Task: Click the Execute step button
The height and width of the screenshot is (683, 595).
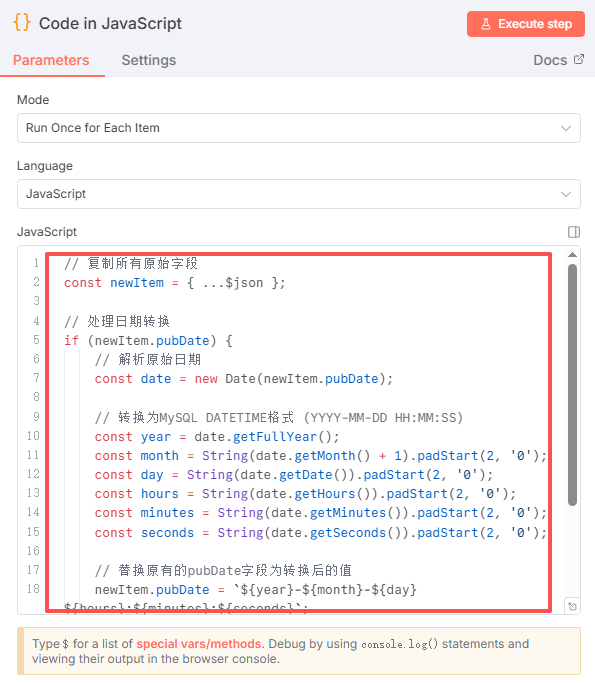Action: 526,24
